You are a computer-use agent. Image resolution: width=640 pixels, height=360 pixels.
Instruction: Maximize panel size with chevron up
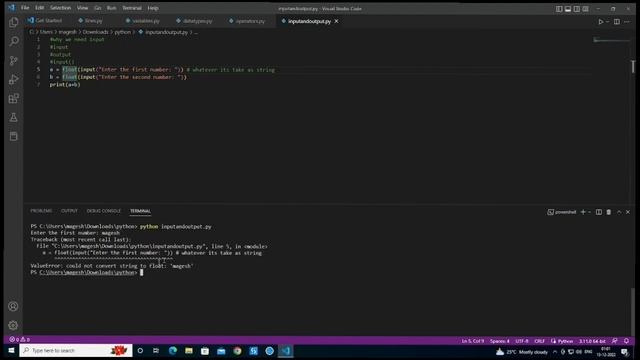pos(619,212)
